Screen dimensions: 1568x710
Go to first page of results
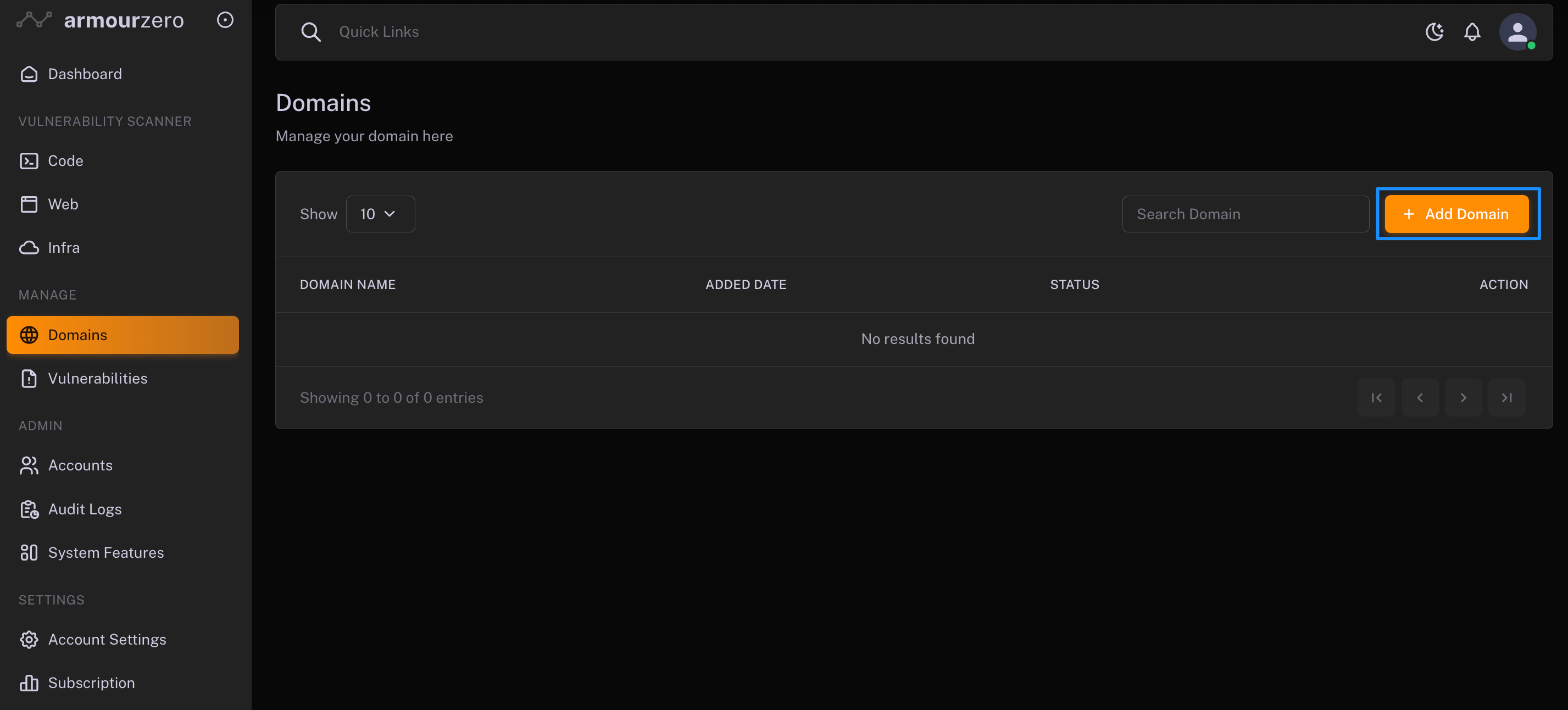1376,398
